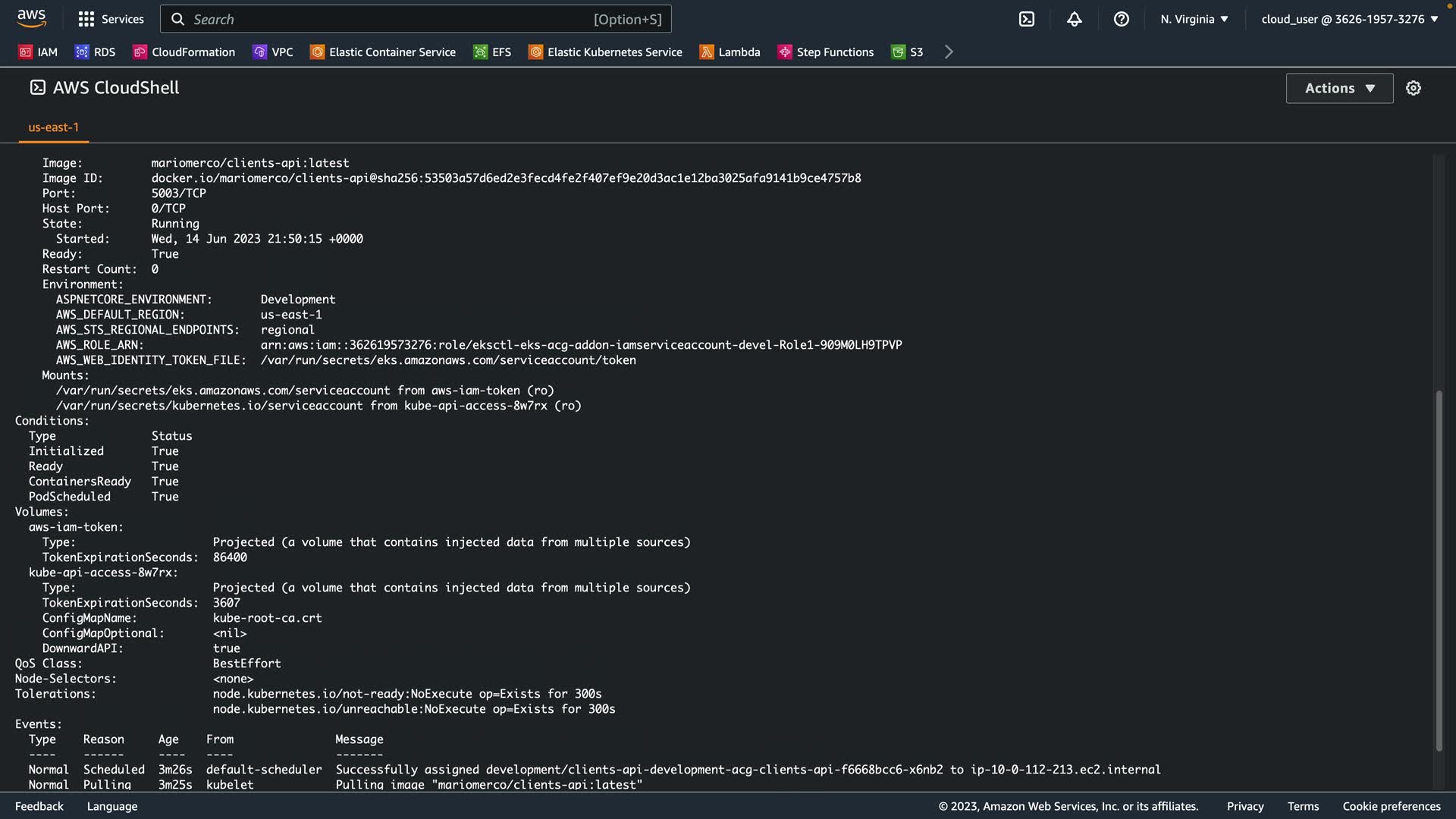Screen dimensions: 1456x819
Task: Go to the S3 favorite shortcut
Action: (907, 52)
